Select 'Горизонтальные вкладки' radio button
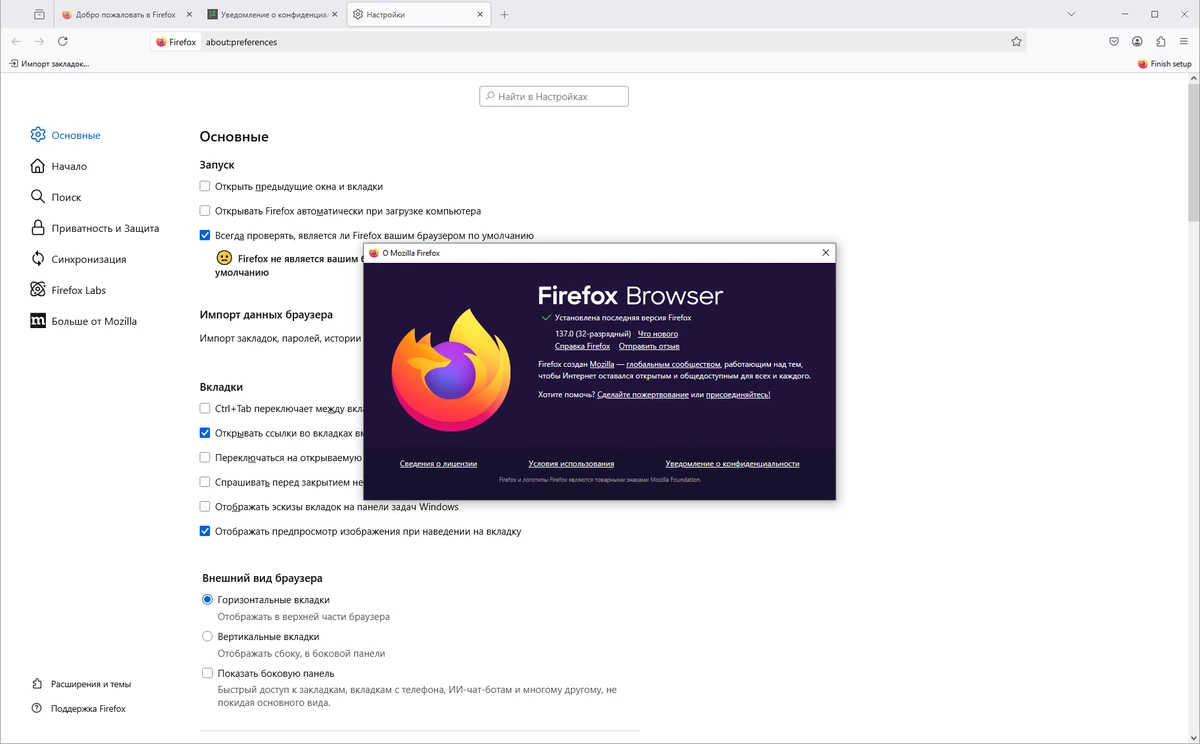Viewport: 1200px width, 744px height. [x=207, y=600]
